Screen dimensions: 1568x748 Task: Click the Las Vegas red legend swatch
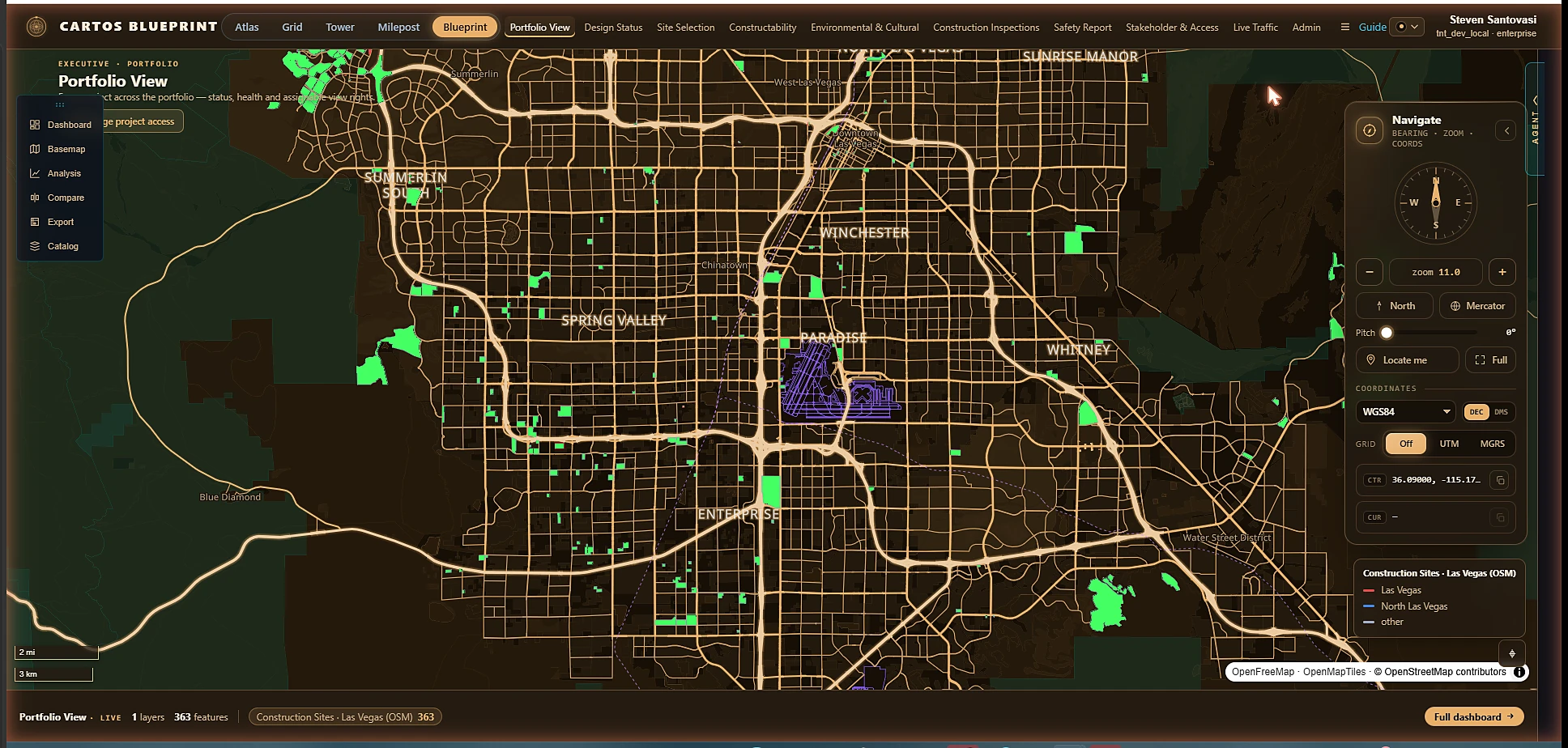click(1369, 590)
